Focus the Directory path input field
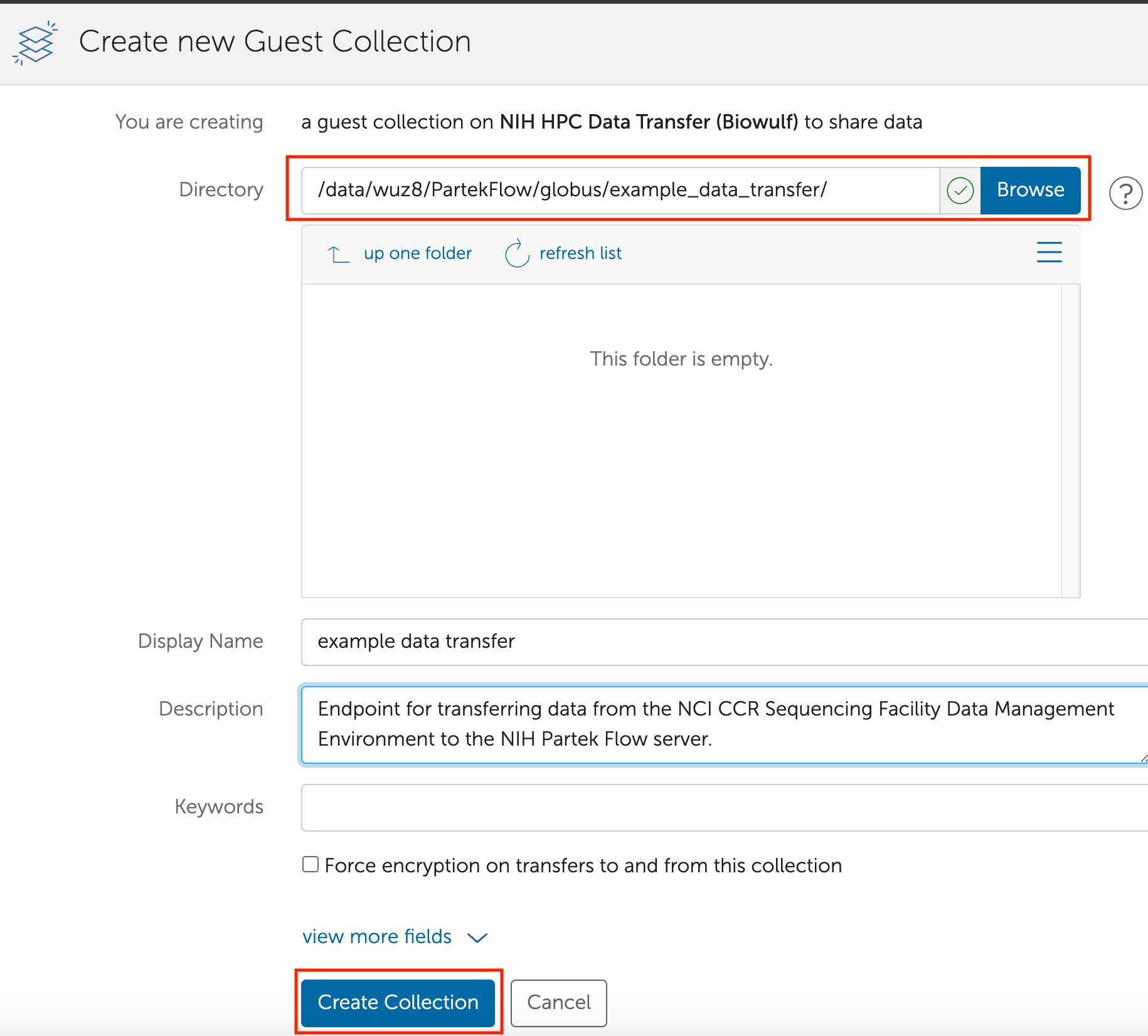1148x1036 pixels. point(620,191)
